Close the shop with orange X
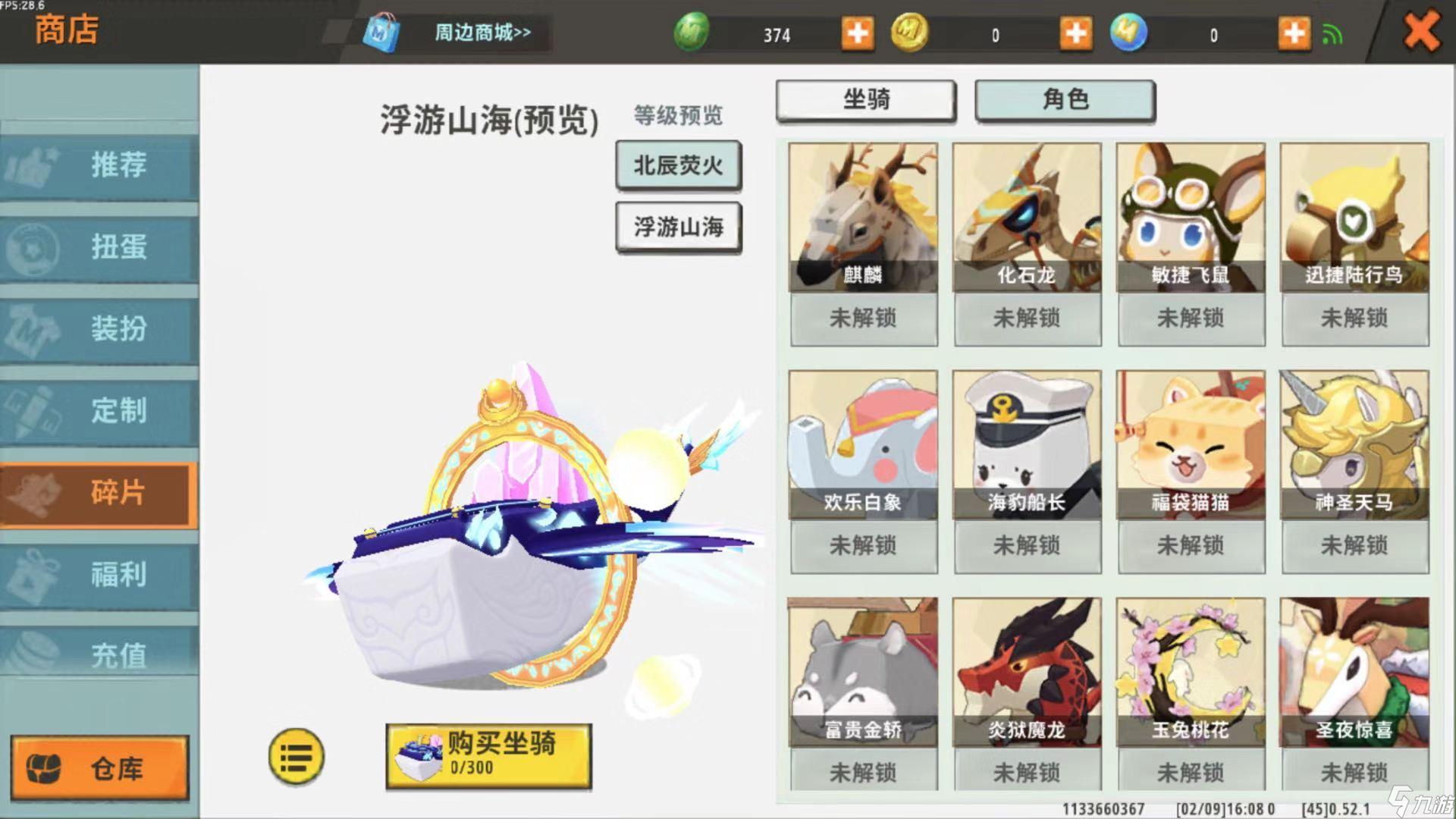The height and width of the screenshot is (819, 1456). coord(1421,32)
